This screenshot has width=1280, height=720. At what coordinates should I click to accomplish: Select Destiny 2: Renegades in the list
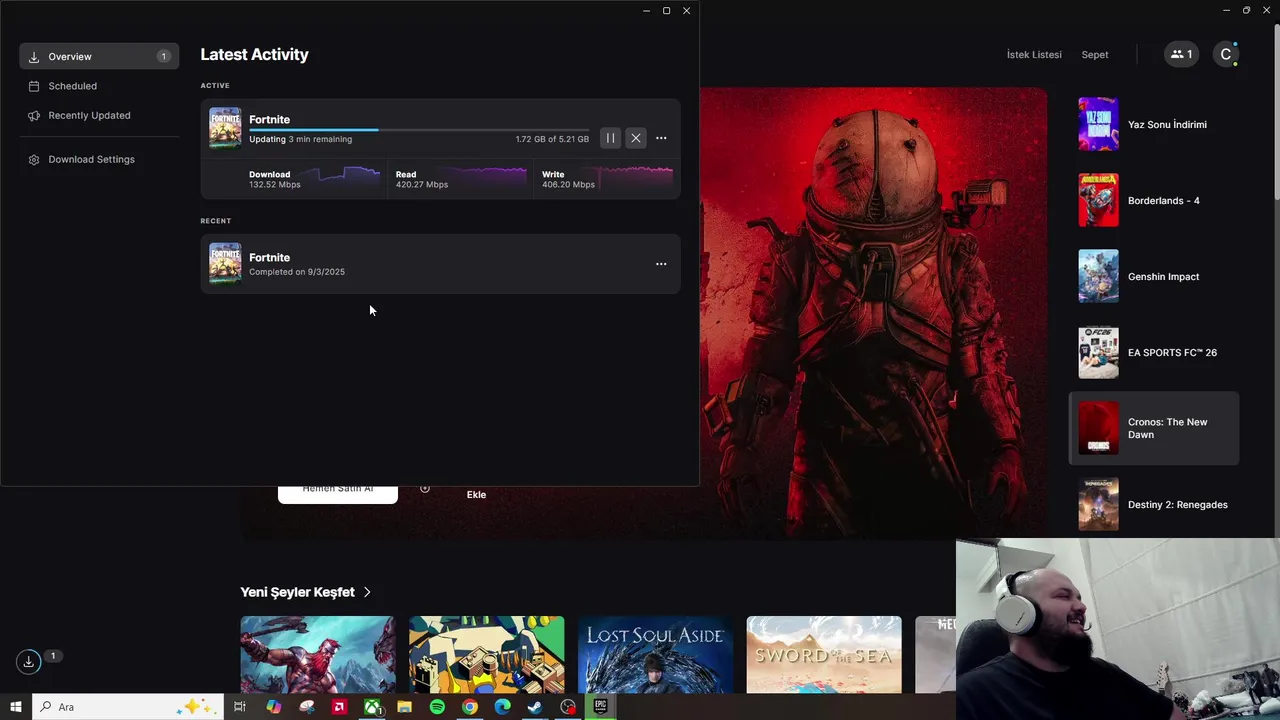[1154, 504]
